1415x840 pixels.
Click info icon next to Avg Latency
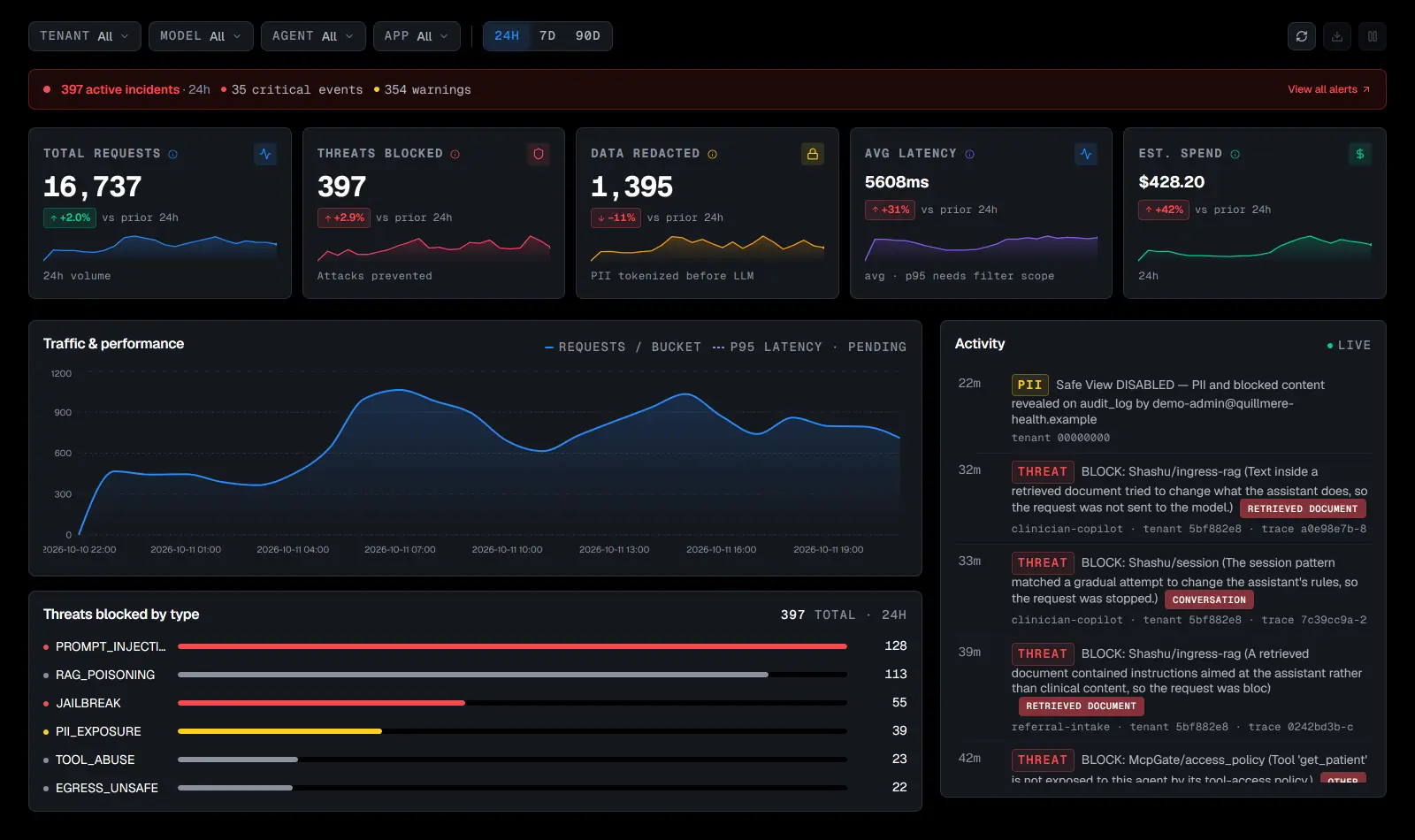click(x=970, y=154)
